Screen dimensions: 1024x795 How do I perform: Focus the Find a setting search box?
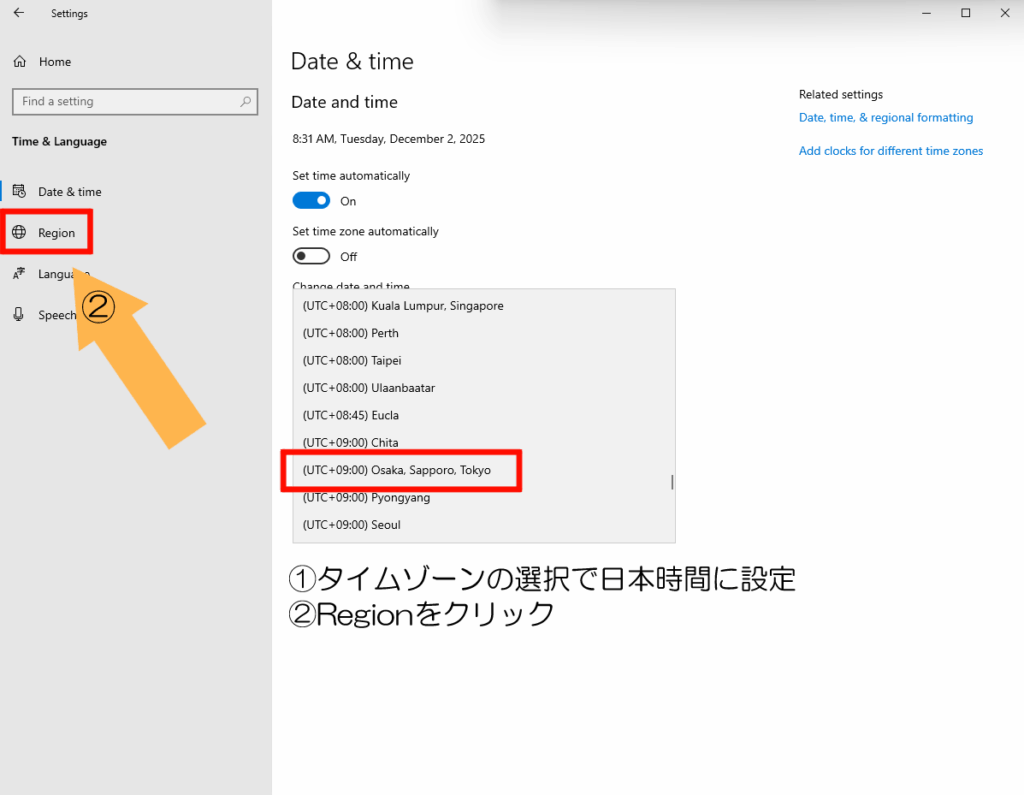[x=125, y=101]
